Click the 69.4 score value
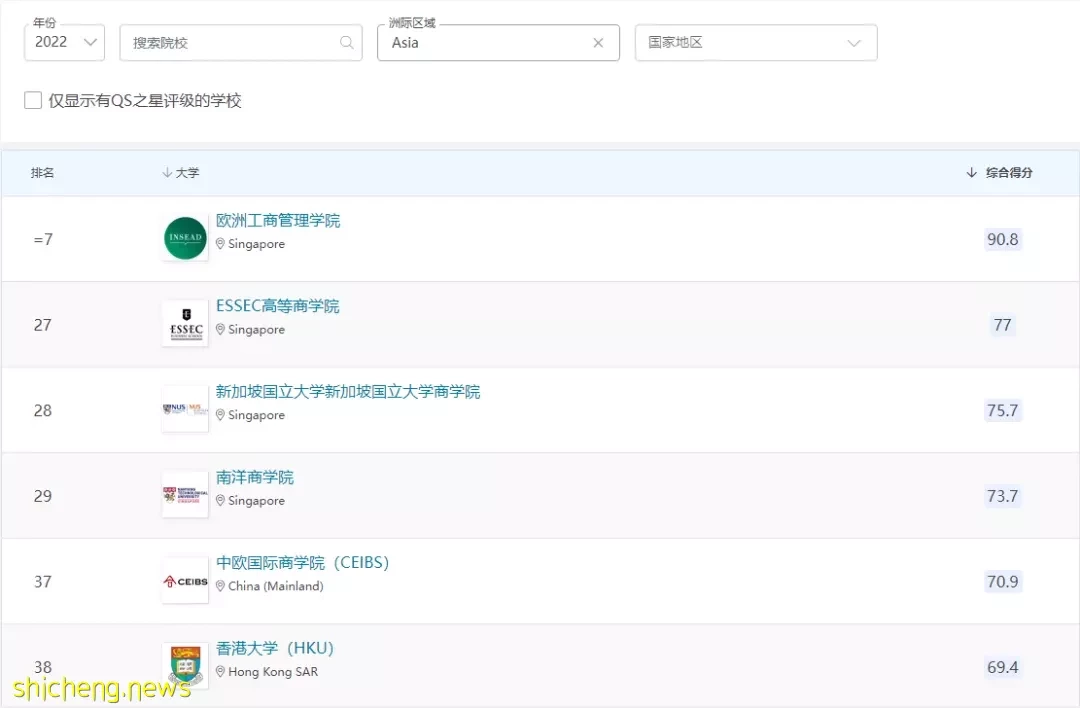1080x708 pixels. 1002,667
